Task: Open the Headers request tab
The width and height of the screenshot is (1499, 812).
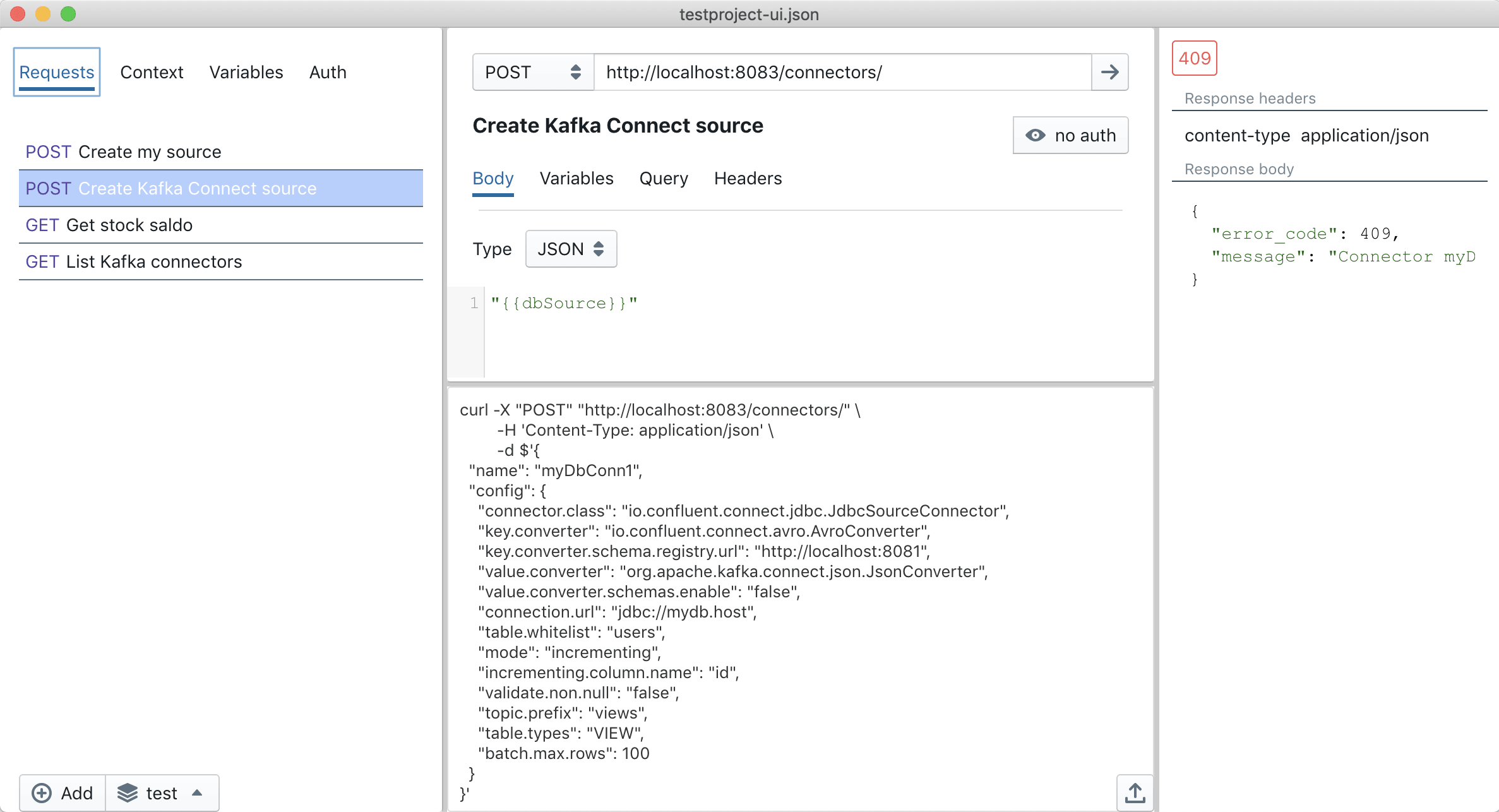Action: coord(748,179)
